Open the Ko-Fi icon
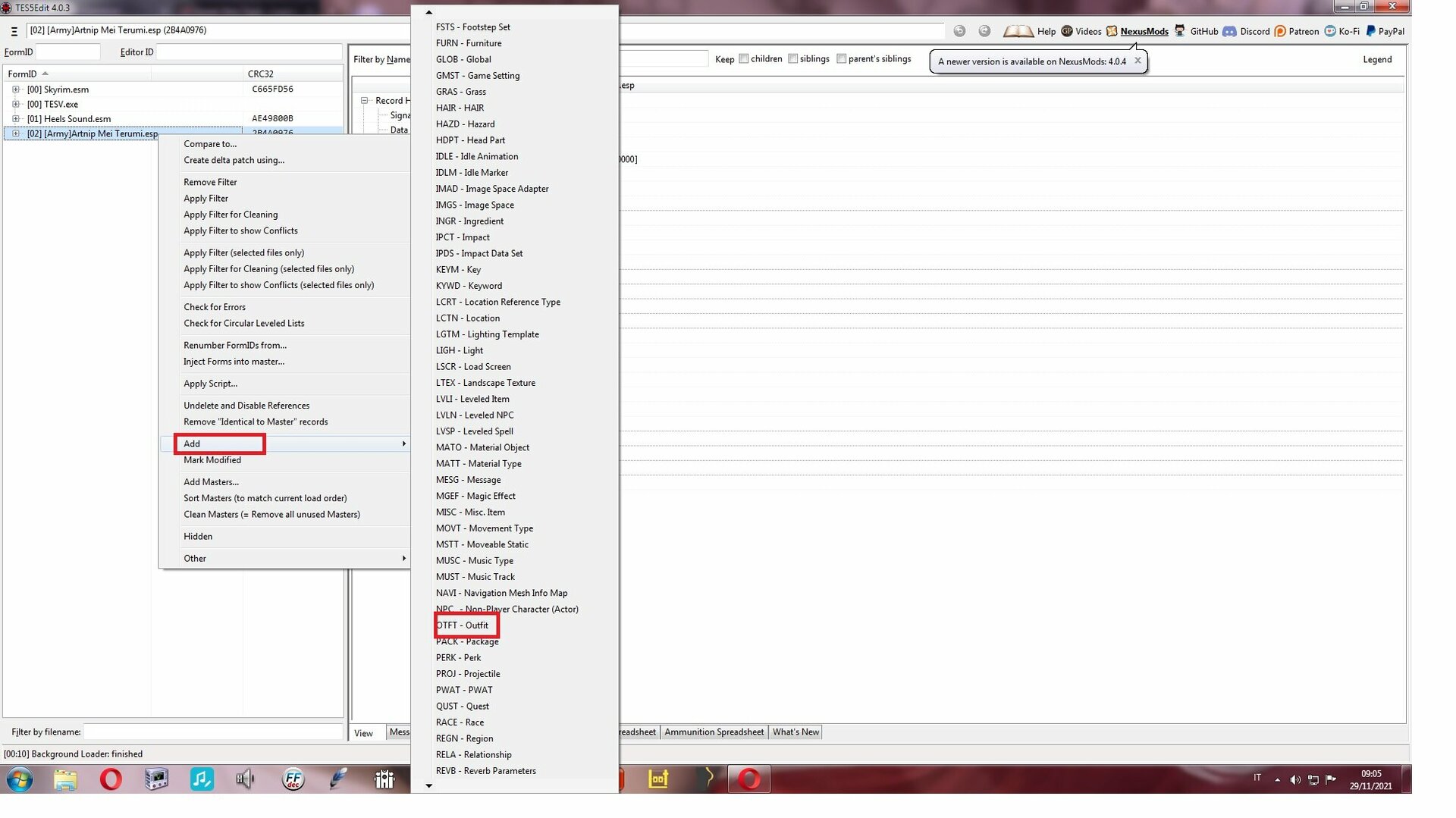The width and height of the screenshot is (1456, 818). [1330, 31]
